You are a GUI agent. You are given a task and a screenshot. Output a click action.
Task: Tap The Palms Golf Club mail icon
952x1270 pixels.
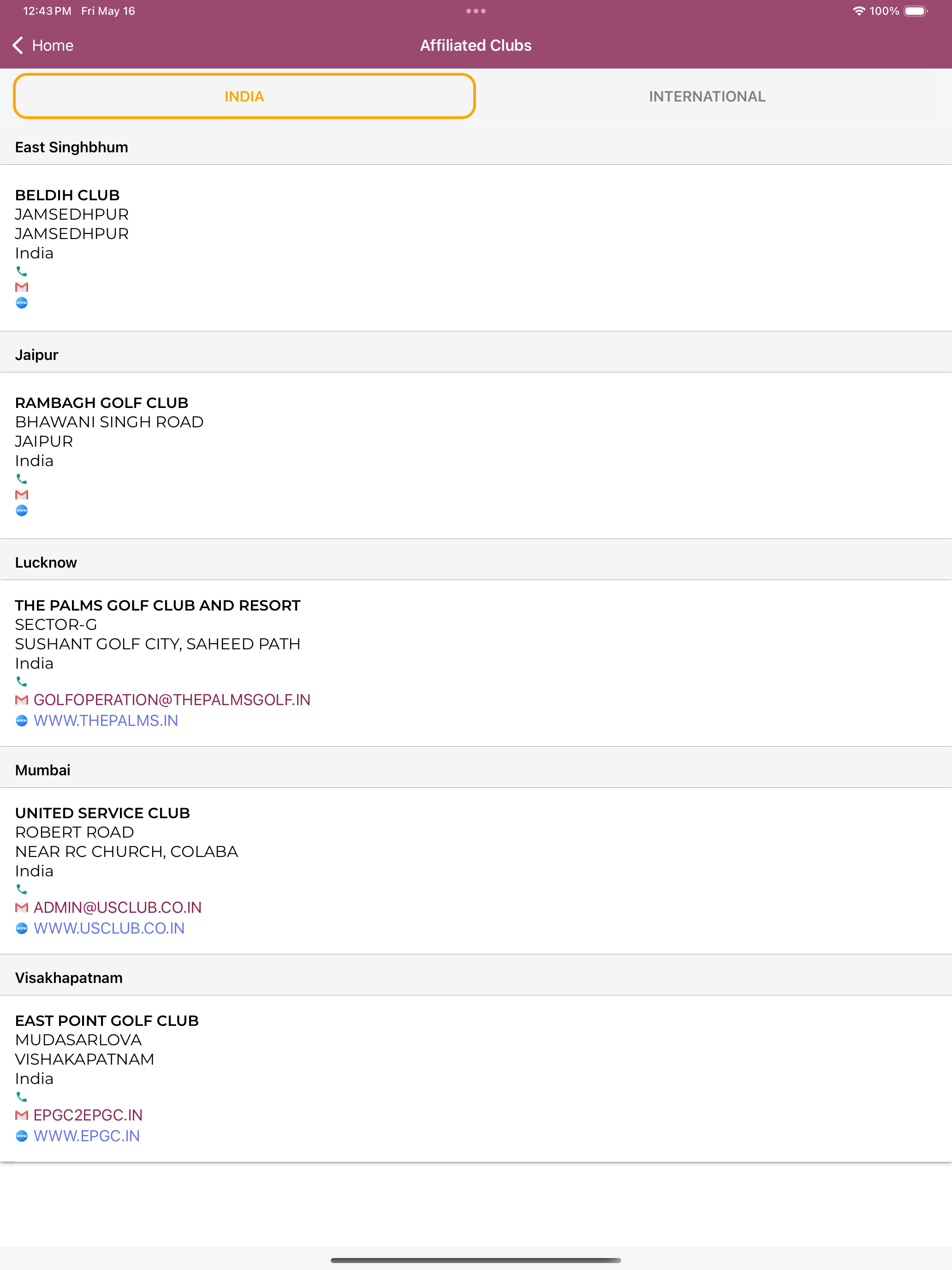pos(22,700)
